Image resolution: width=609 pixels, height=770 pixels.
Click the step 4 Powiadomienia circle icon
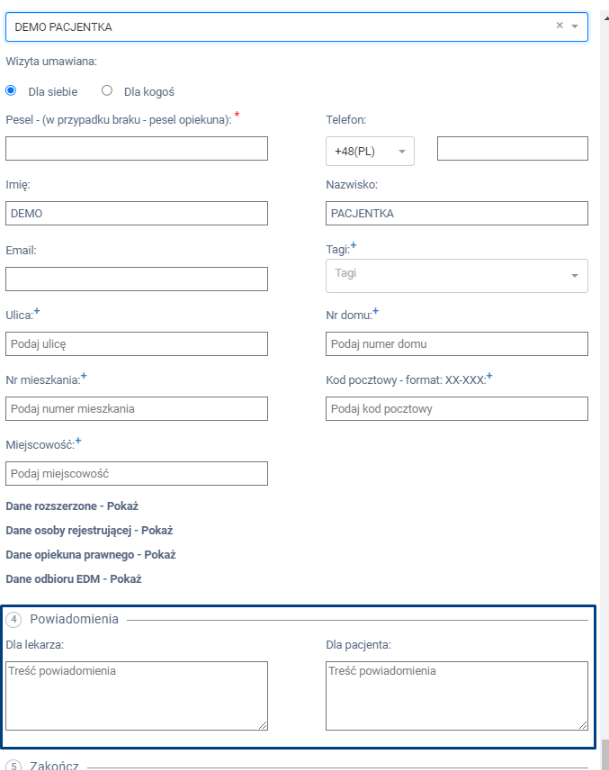pyautogui.click(x=13, y=620)
